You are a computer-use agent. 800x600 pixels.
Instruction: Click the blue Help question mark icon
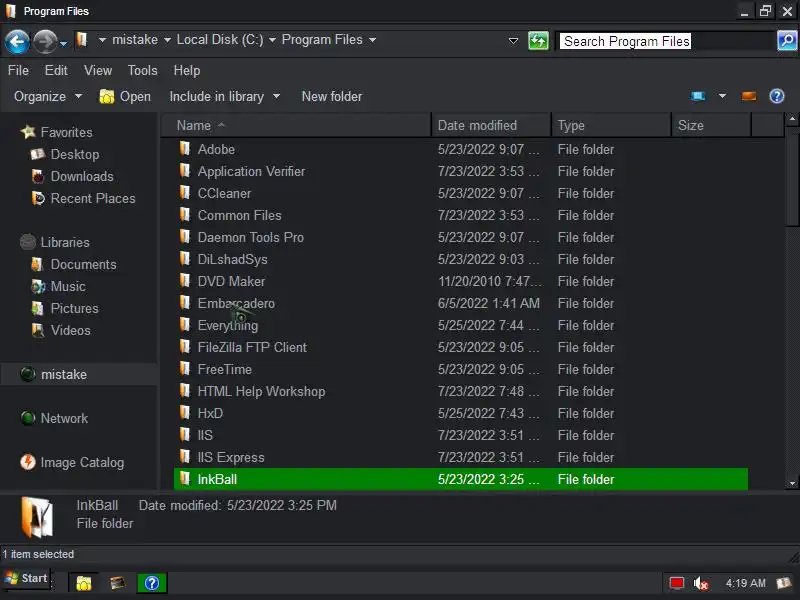[777, 96]
